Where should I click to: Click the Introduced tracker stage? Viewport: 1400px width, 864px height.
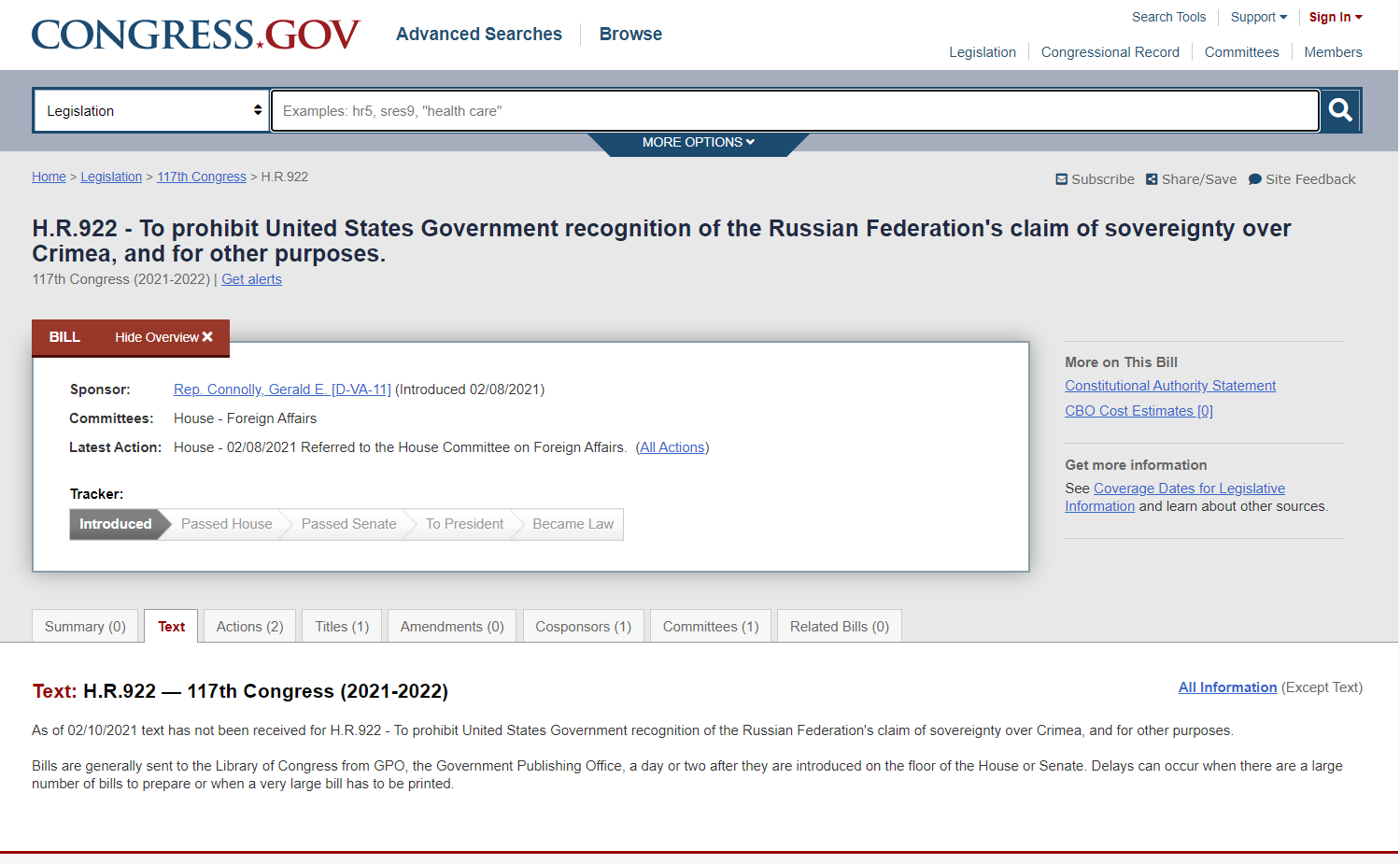[x=115, y=524]
